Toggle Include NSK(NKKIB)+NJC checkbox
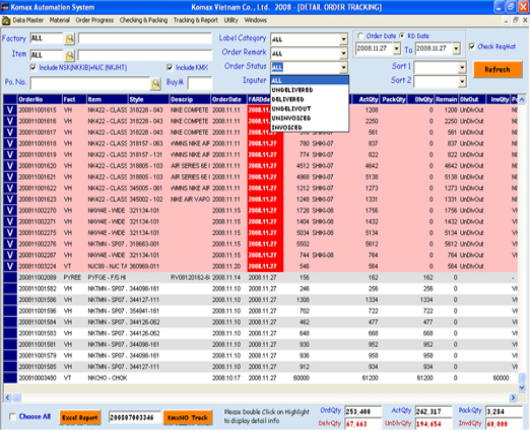530x430 pixels. click(x=33, y=68)
